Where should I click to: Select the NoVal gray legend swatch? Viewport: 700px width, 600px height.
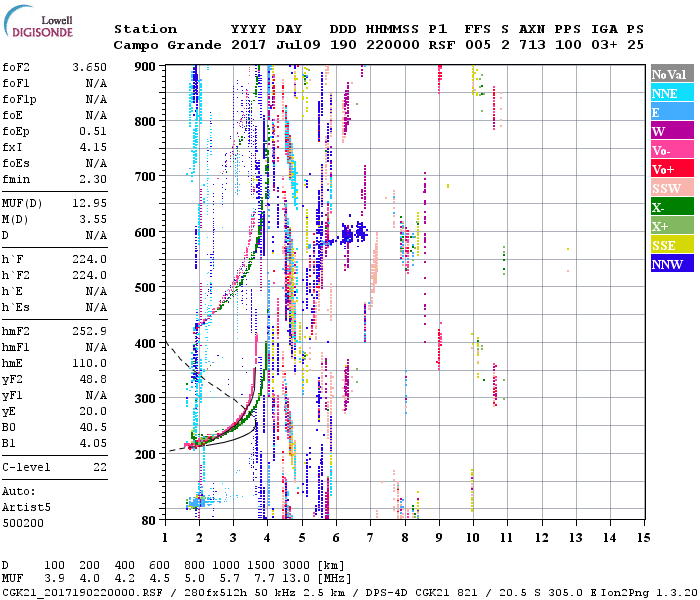(x=671, y=74)
